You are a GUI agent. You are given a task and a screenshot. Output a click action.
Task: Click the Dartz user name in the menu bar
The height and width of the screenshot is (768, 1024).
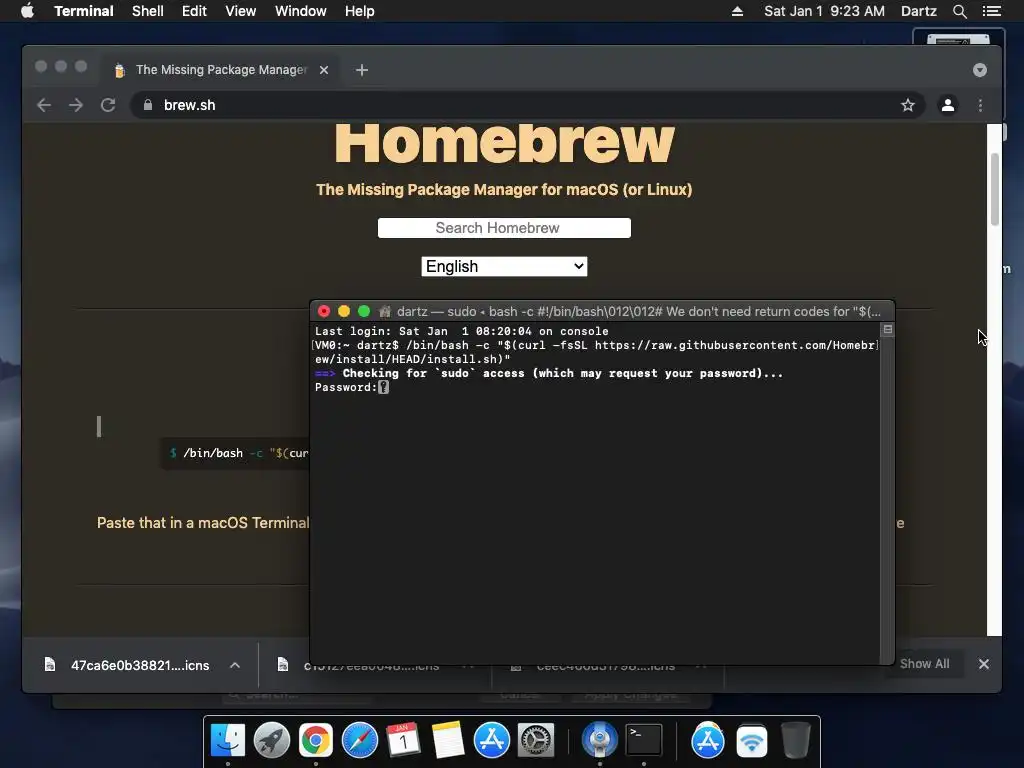(x=918, y=11)
